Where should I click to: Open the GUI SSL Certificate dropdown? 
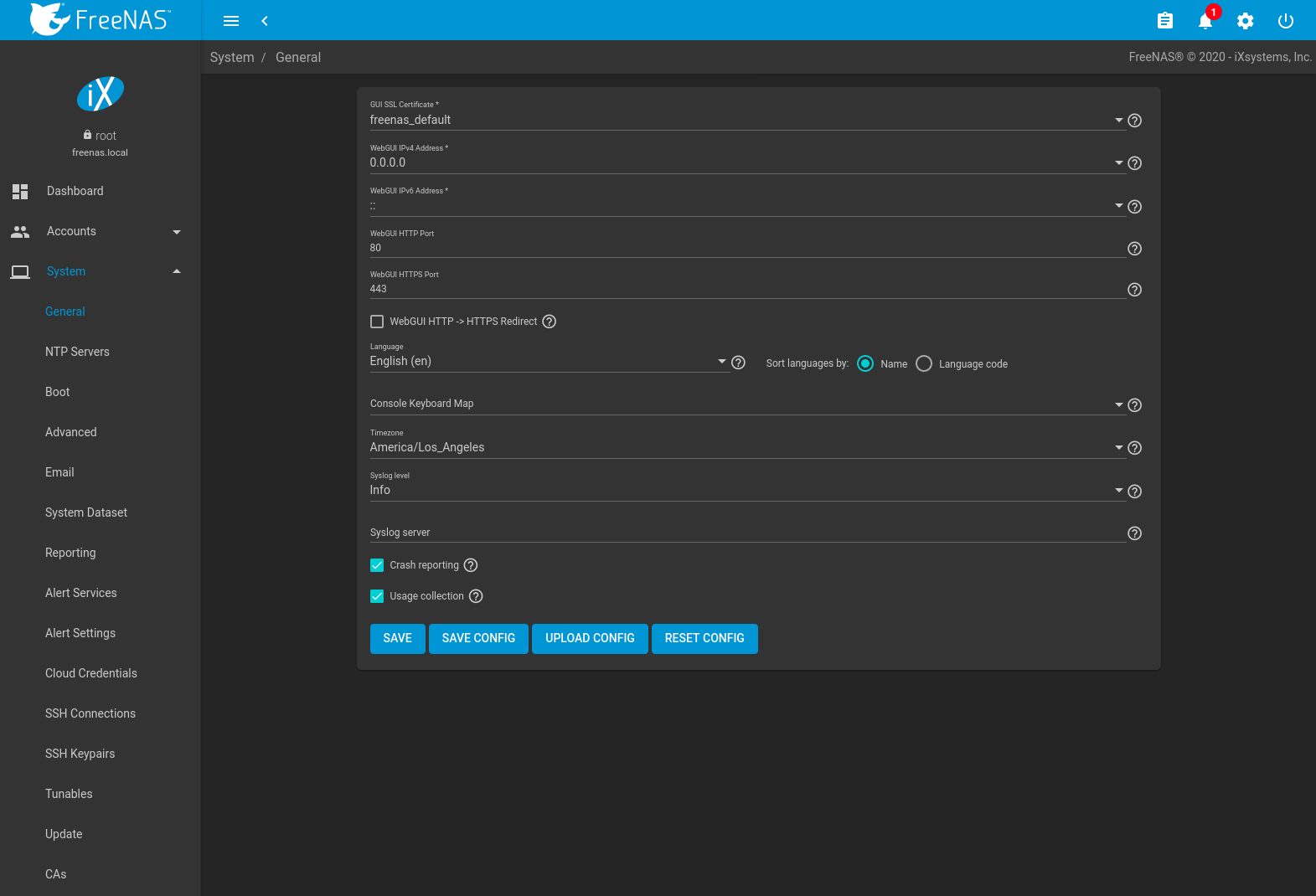[742, 120]
